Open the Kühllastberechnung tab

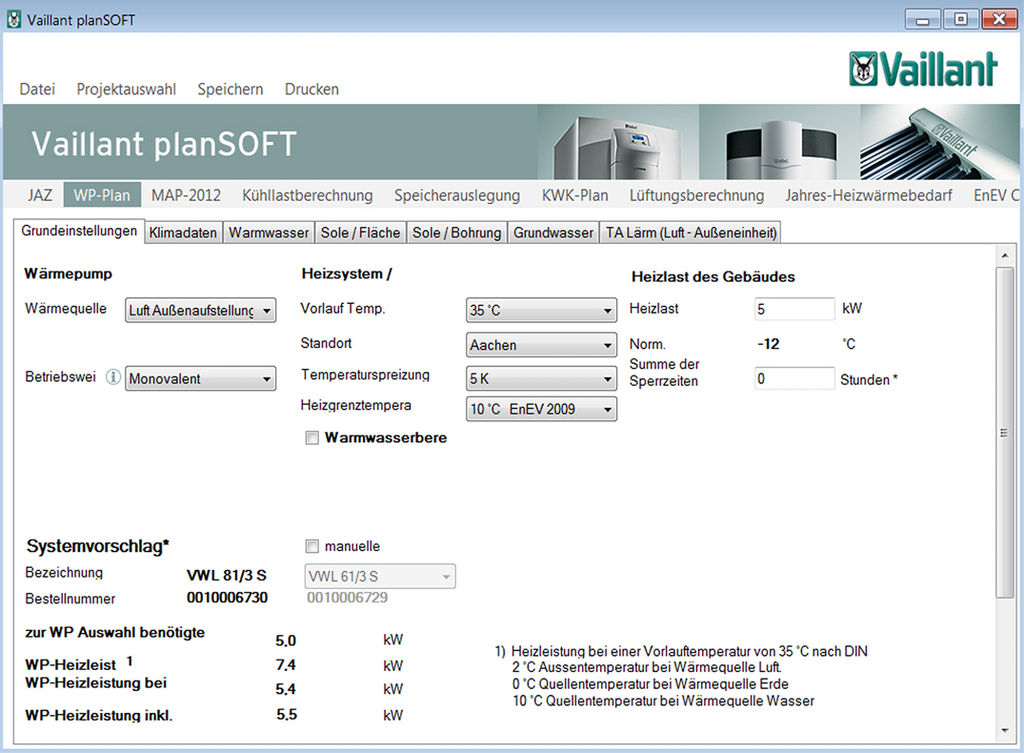(x=308, y=195)
